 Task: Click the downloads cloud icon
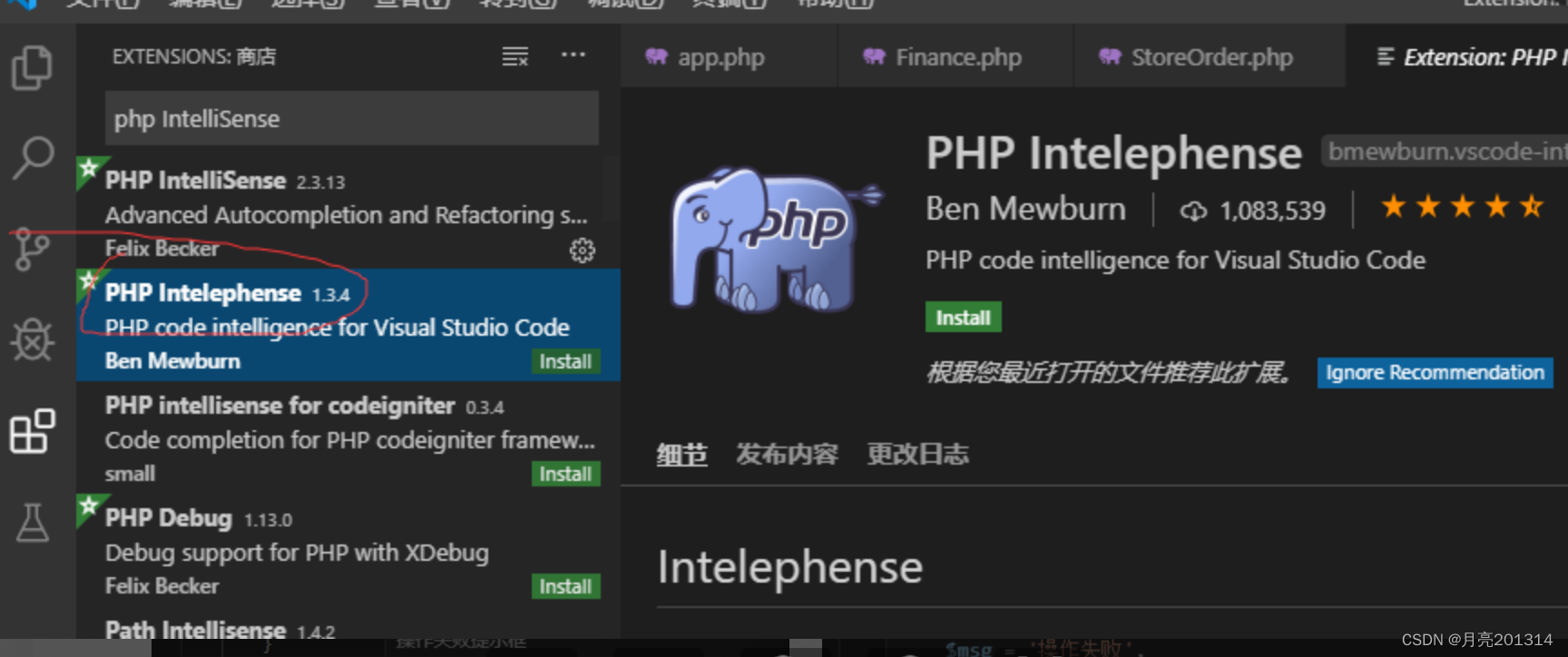1193,211
